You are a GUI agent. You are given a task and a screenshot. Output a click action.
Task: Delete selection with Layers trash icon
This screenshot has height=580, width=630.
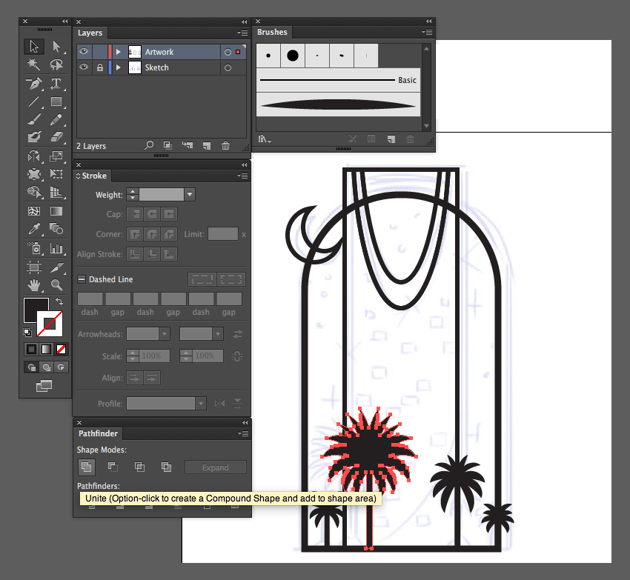point(226,146)
